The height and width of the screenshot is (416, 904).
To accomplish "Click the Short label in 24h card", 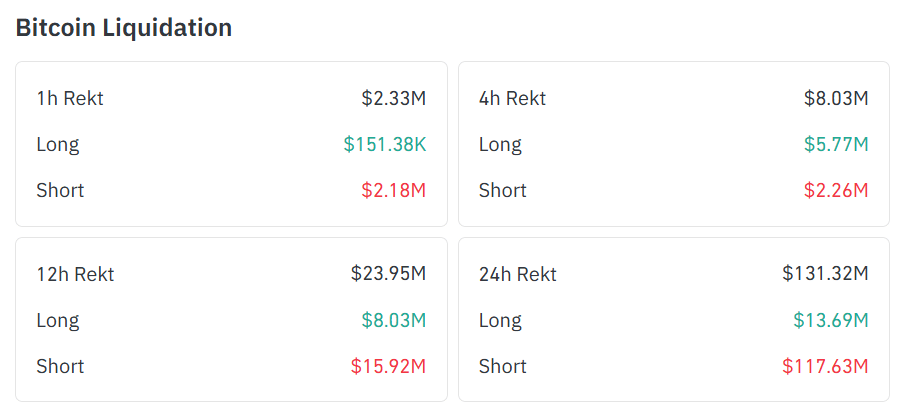I will 503,366.
